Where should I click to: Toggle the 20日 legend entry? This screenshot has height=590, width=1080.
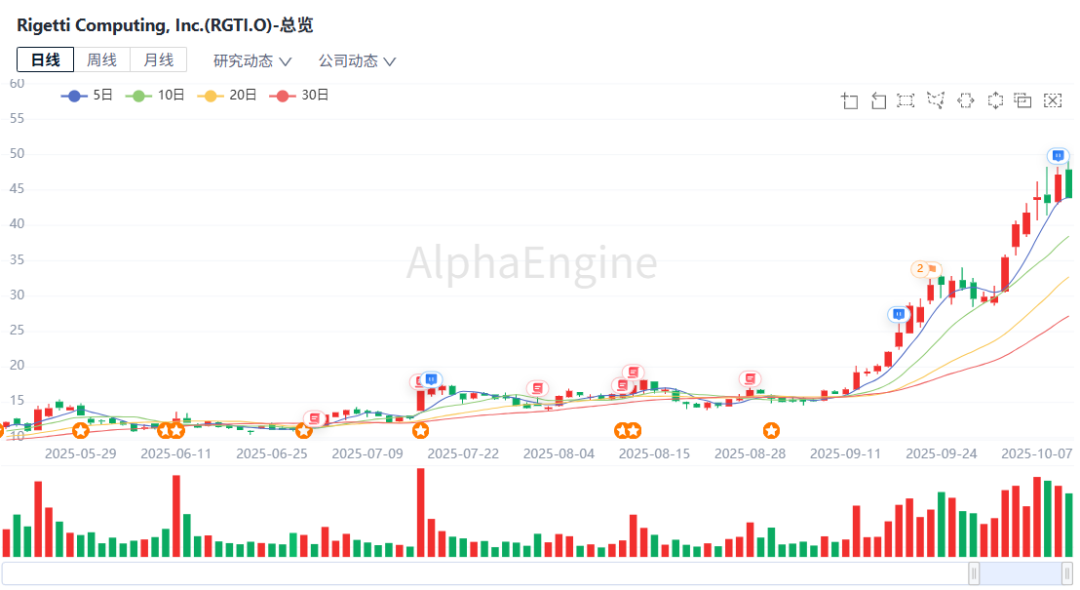pos(229,95)
